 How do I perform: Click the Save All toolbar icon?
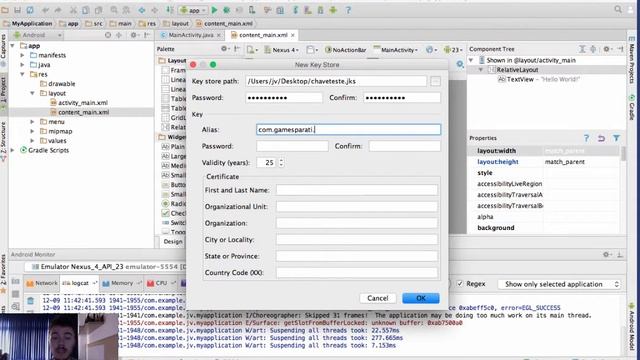18,10
